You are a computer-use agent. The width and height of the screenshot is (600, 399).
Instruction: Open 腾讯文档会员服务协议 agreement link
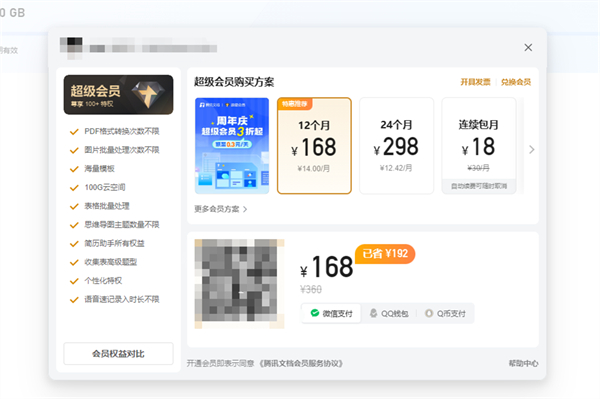click(301, 363)
